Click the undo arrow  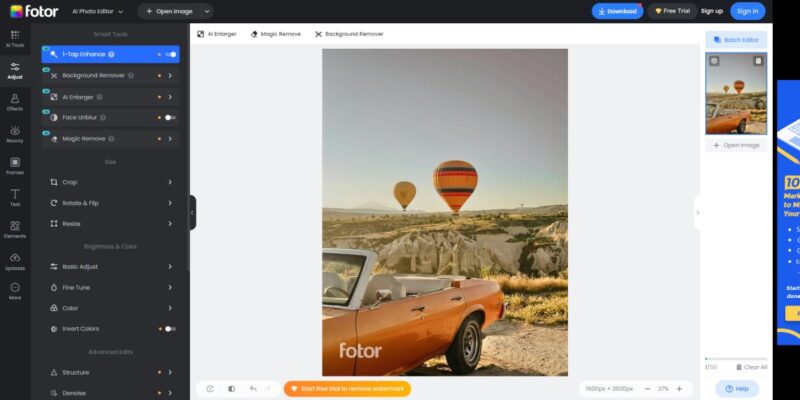pos(253,389)
